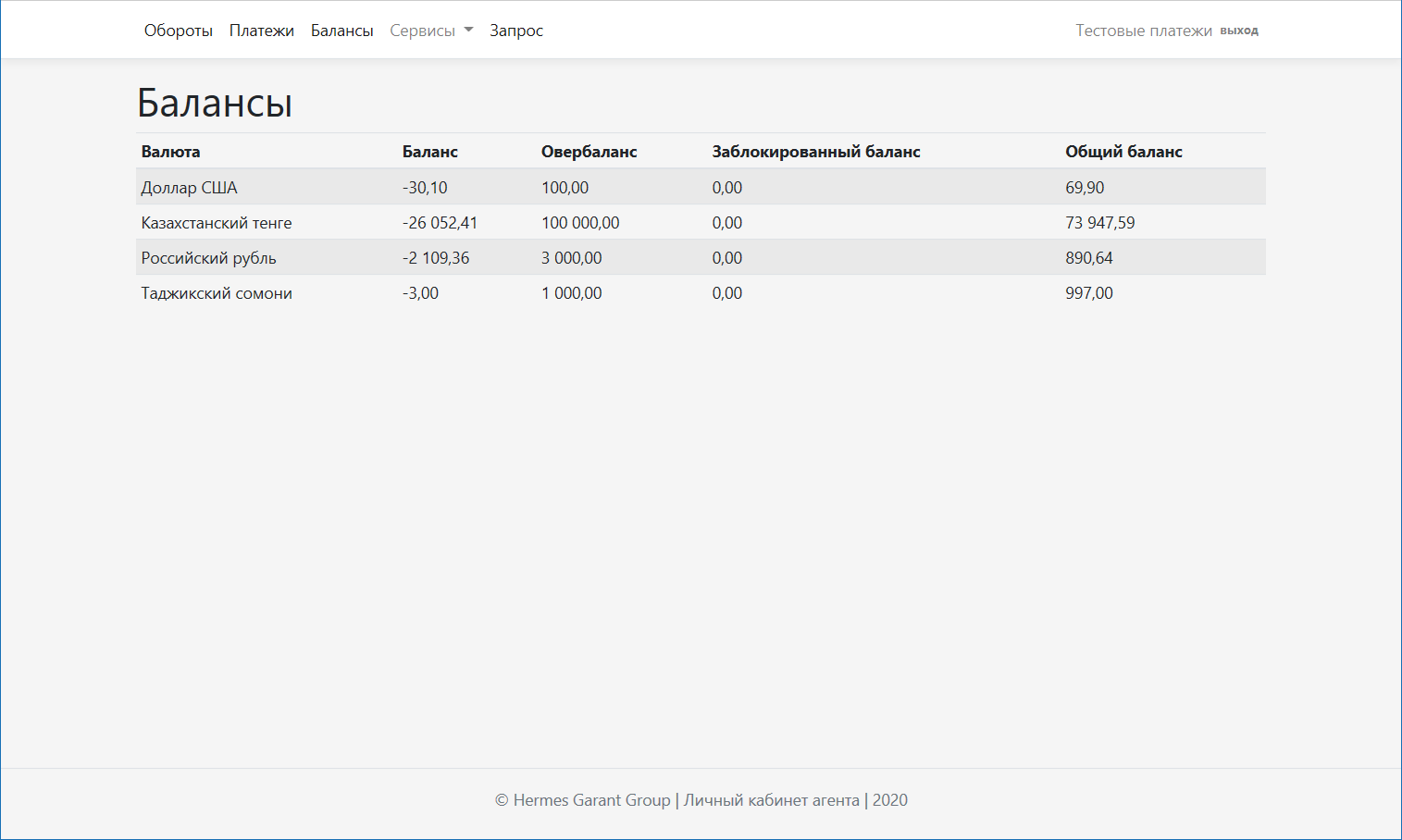1402x840 pixels.
Task: Select the Российский рубль currency cell
Action: tap(209, 258)
